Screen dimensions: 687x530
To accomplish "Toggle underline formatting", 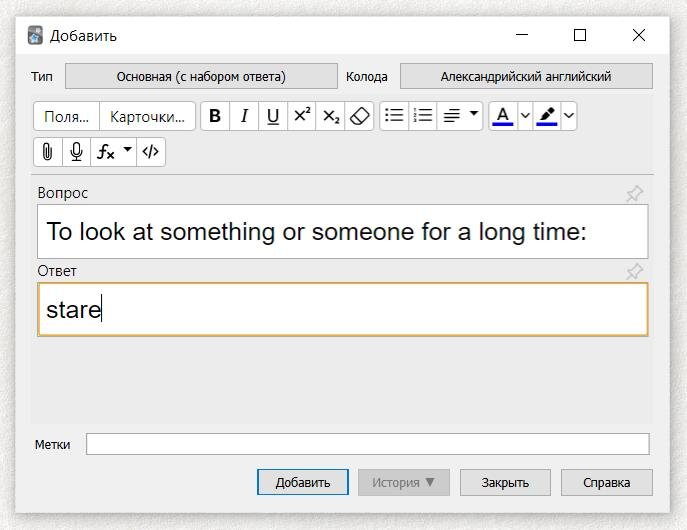I will pos(273,116).
